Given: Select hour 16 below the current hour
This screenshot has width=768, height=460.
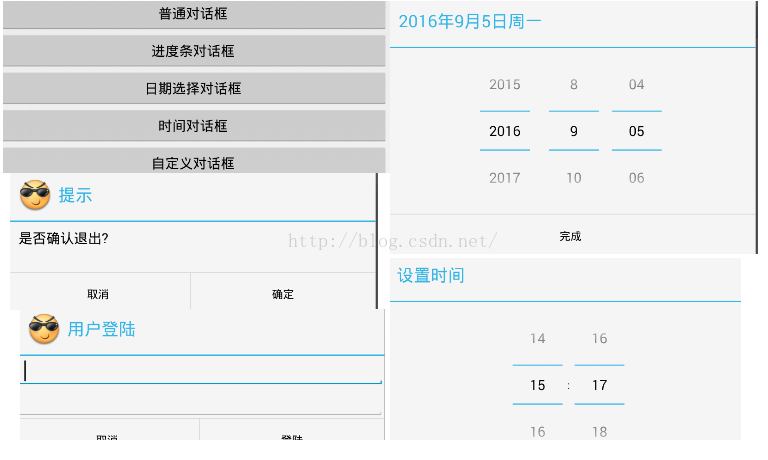Looking at the screenshot, I should [x=537, y=432].
